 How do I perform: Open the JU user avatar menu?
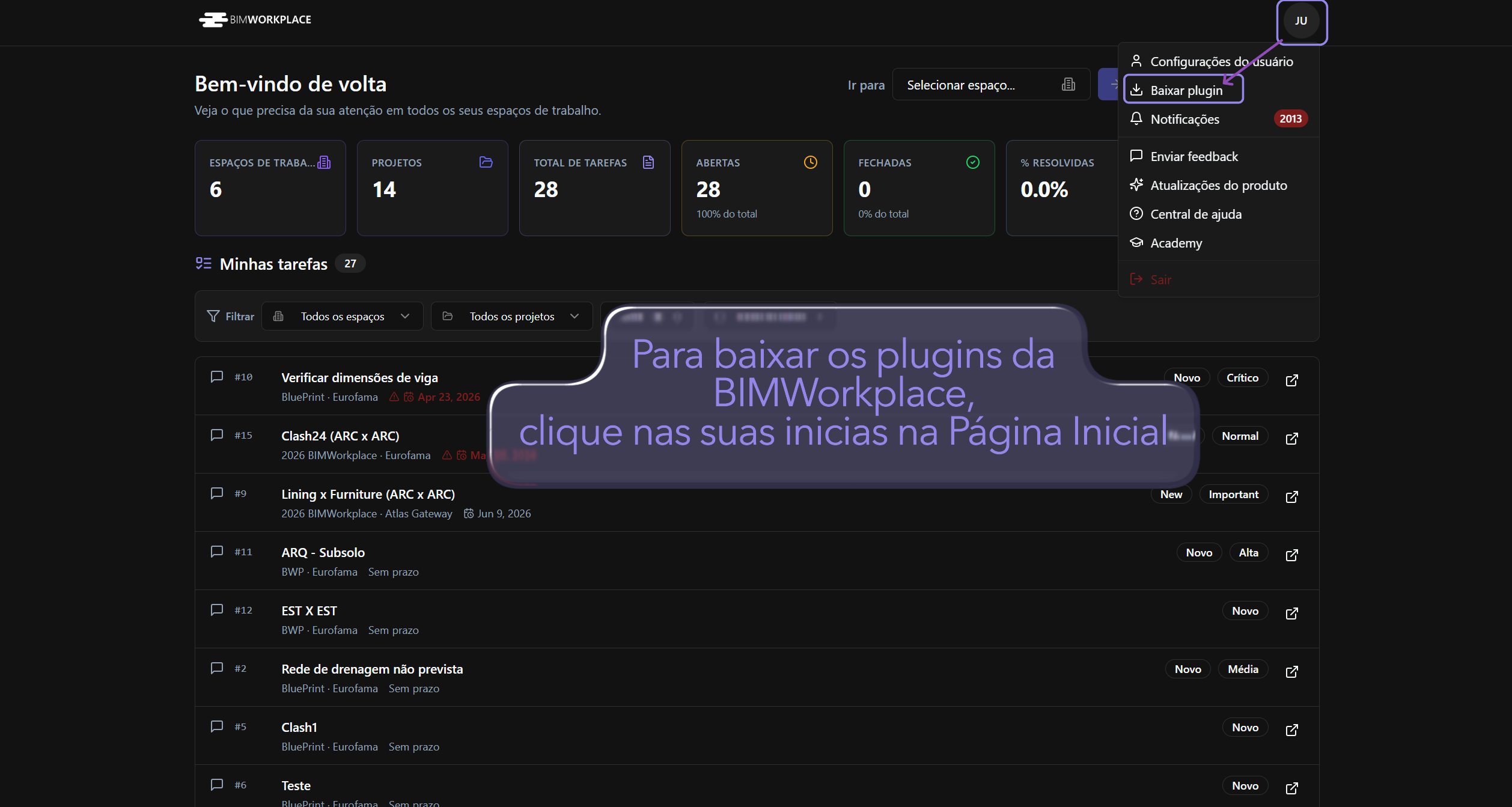coord(1301,21)
